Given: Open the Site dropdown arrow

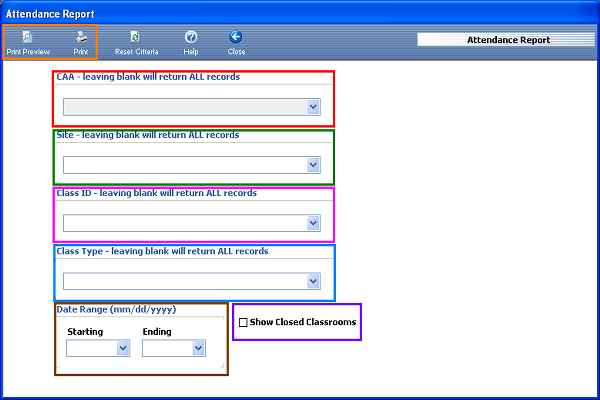Looking at the screenshot, I should coord(313,165).
